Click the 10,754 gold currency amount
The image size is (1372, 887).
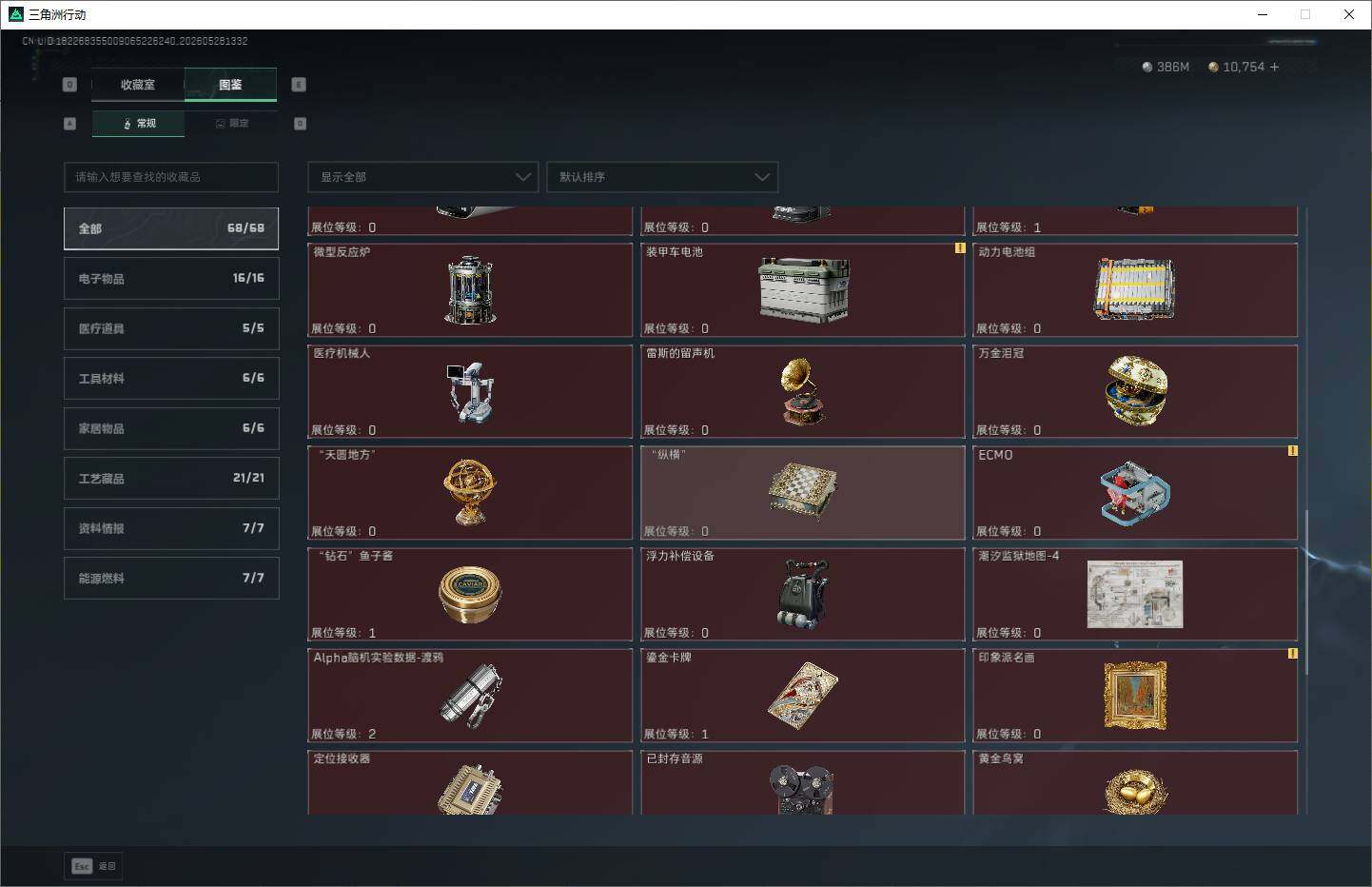[1244, 67]
